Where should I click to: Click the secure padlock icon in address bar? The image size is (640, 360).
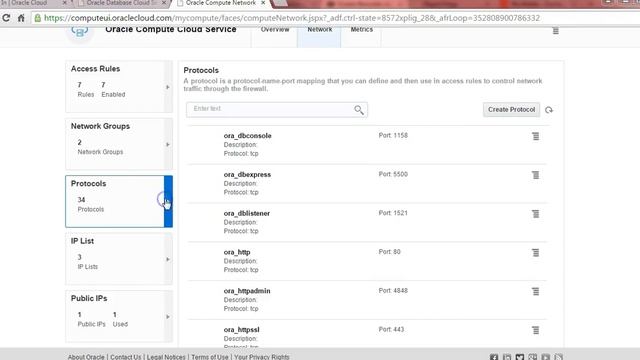tap(38, 18)
